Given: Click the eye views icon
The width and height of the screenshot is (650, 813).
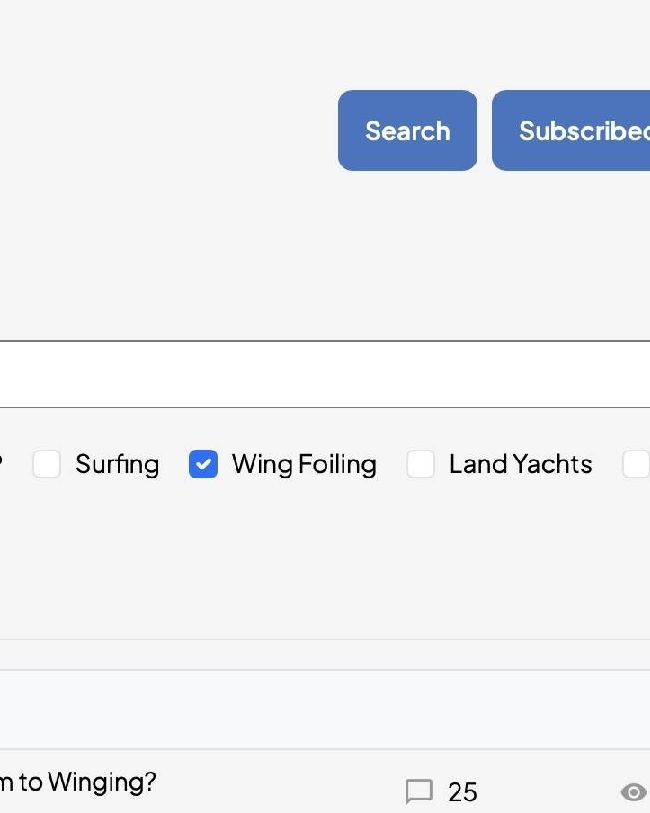Looking at the screenshot, I should click(633, 792).
